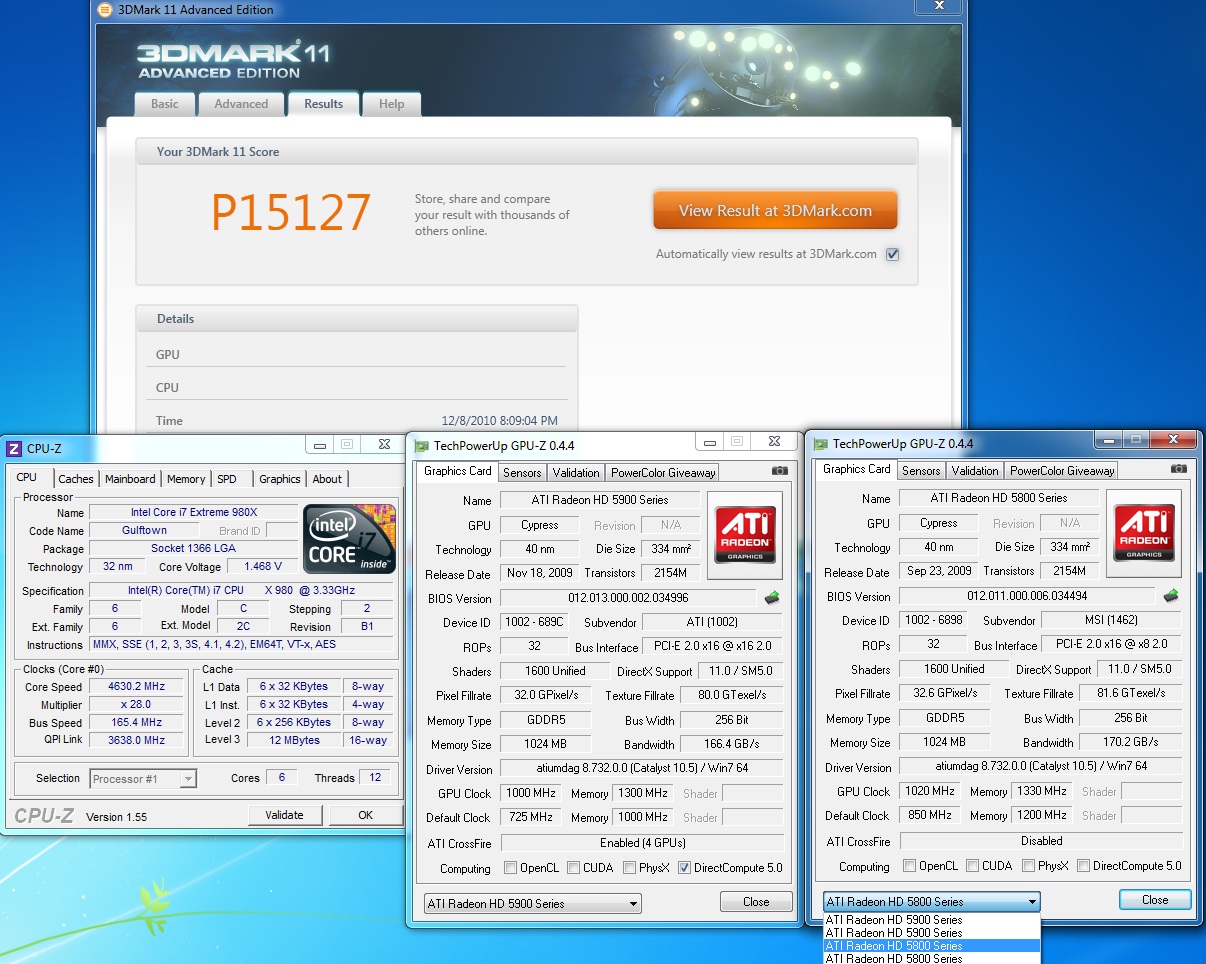Click the Bandwidth 170.2 GB/s field in right GPU-Z
Screen dimensions: 1206x964
(x=1133, y=742)
